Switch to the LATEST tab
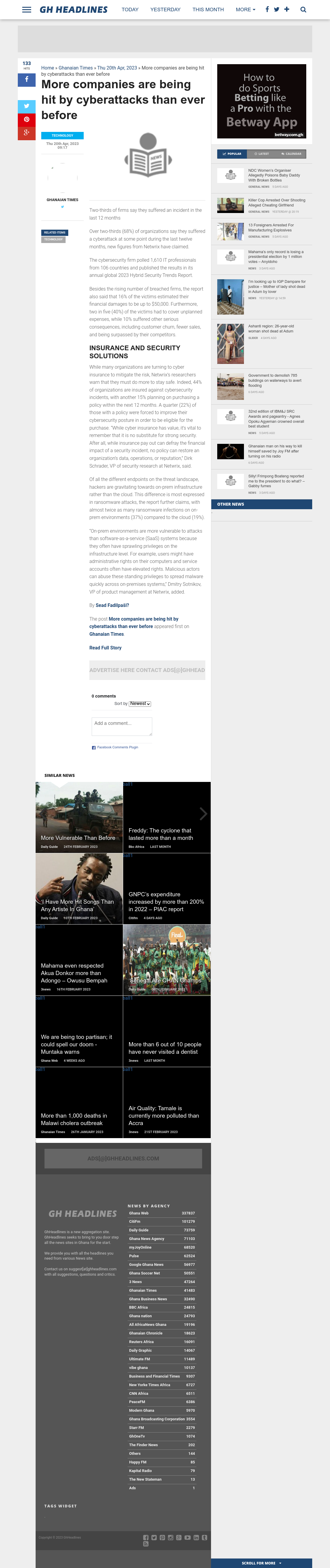330x1568 pixels. pos(261,154)
